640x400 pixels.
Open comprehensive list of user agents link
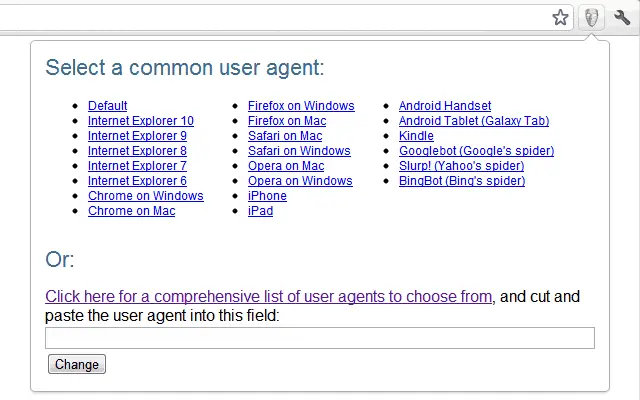(x=269, y=296)
